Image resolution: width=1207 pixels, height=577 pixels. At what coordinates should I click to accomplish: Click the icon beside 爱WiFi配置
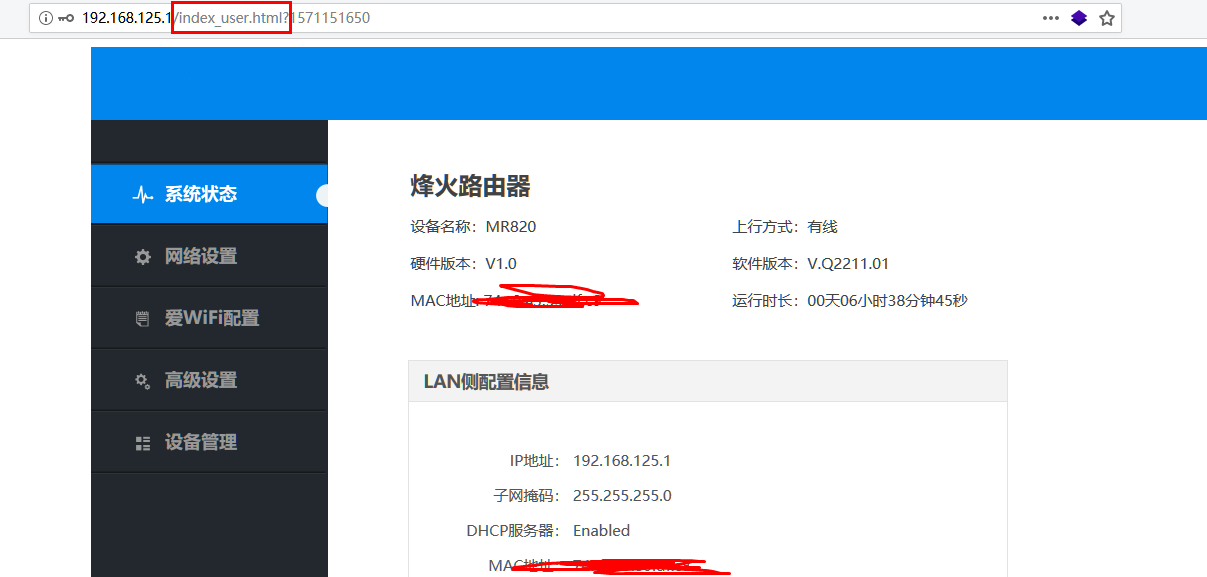(x=143, y=319)
